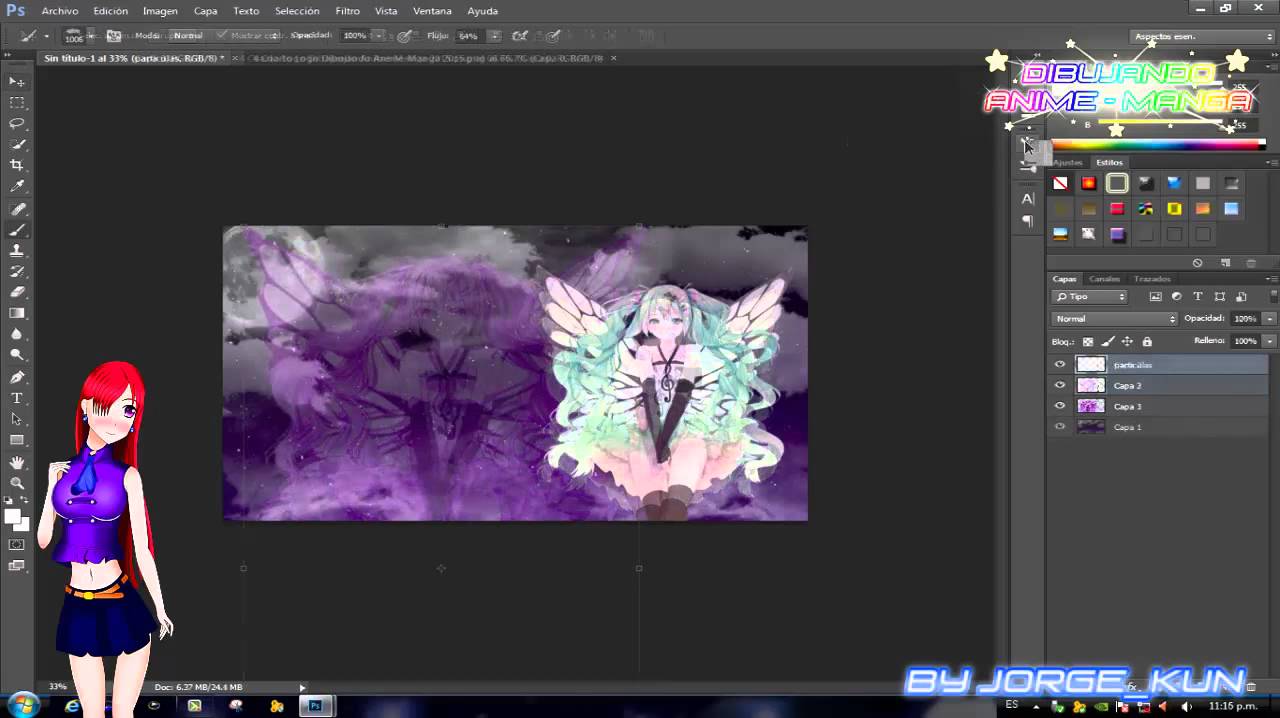
Task: Select the Eraser tool
Action: point(17,293)
